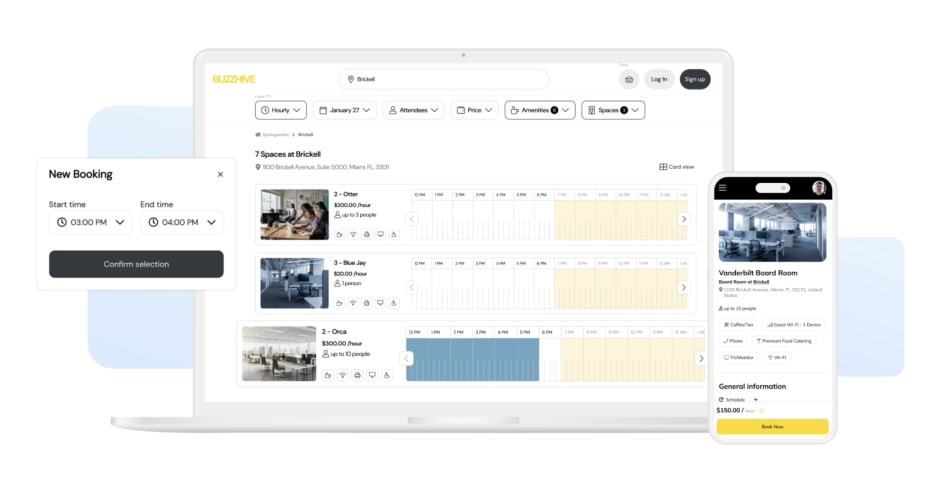This screenshot has width=940, height=486.
Task: Tap the Coffee/Tea amenity tag on the phone
Action: click(738, 325)
